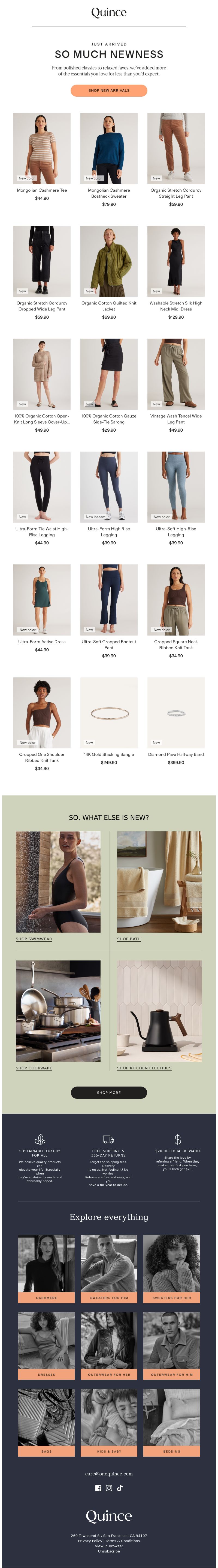The width and height of the screenshot is (218, 1568).
Task: Open the Shop Swimwear link
Action: [x=34, y=939]
